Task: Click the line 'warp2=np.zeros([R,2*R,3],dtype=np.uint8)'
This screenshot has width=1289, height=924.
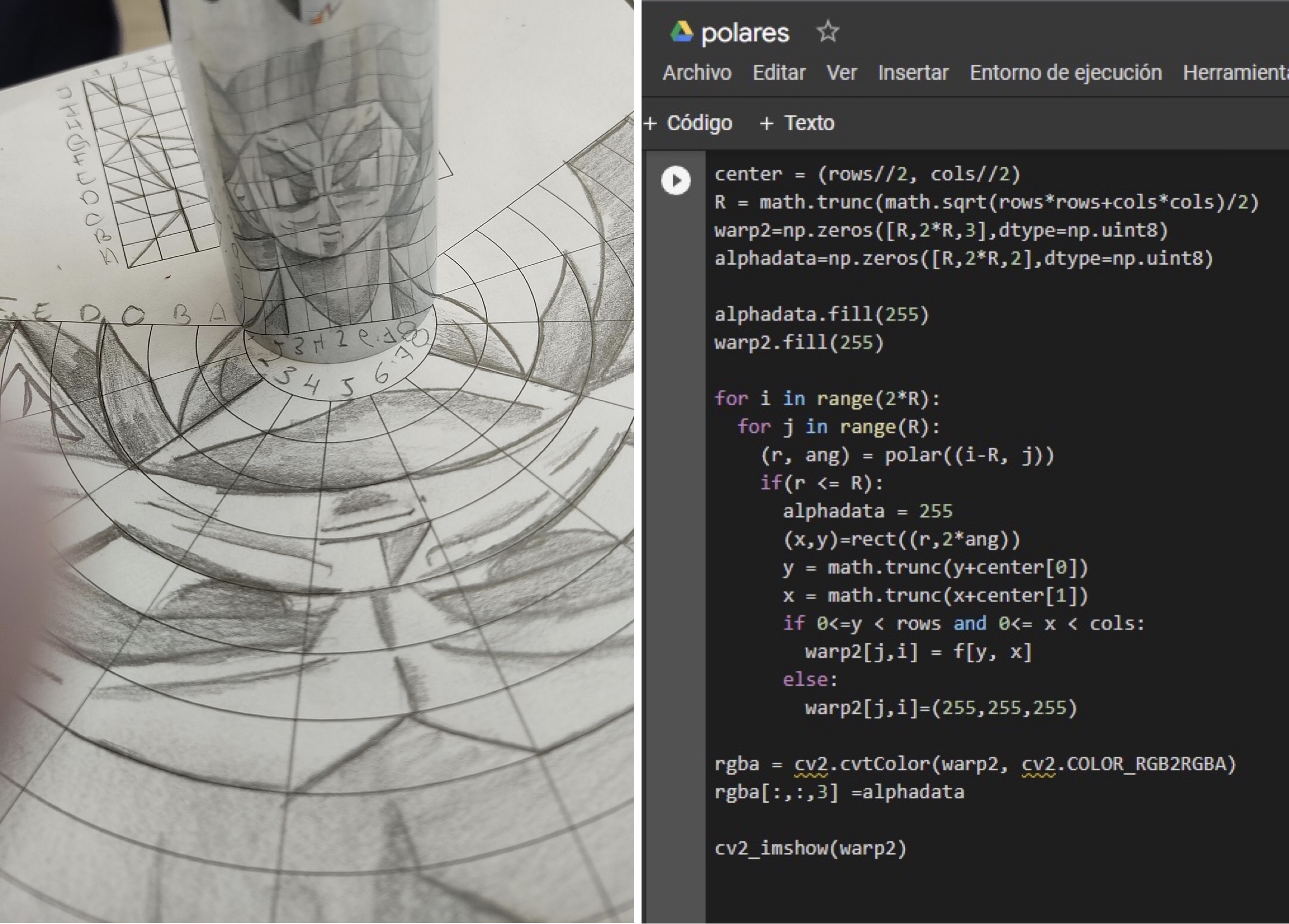Action: [x=941, y=230]
